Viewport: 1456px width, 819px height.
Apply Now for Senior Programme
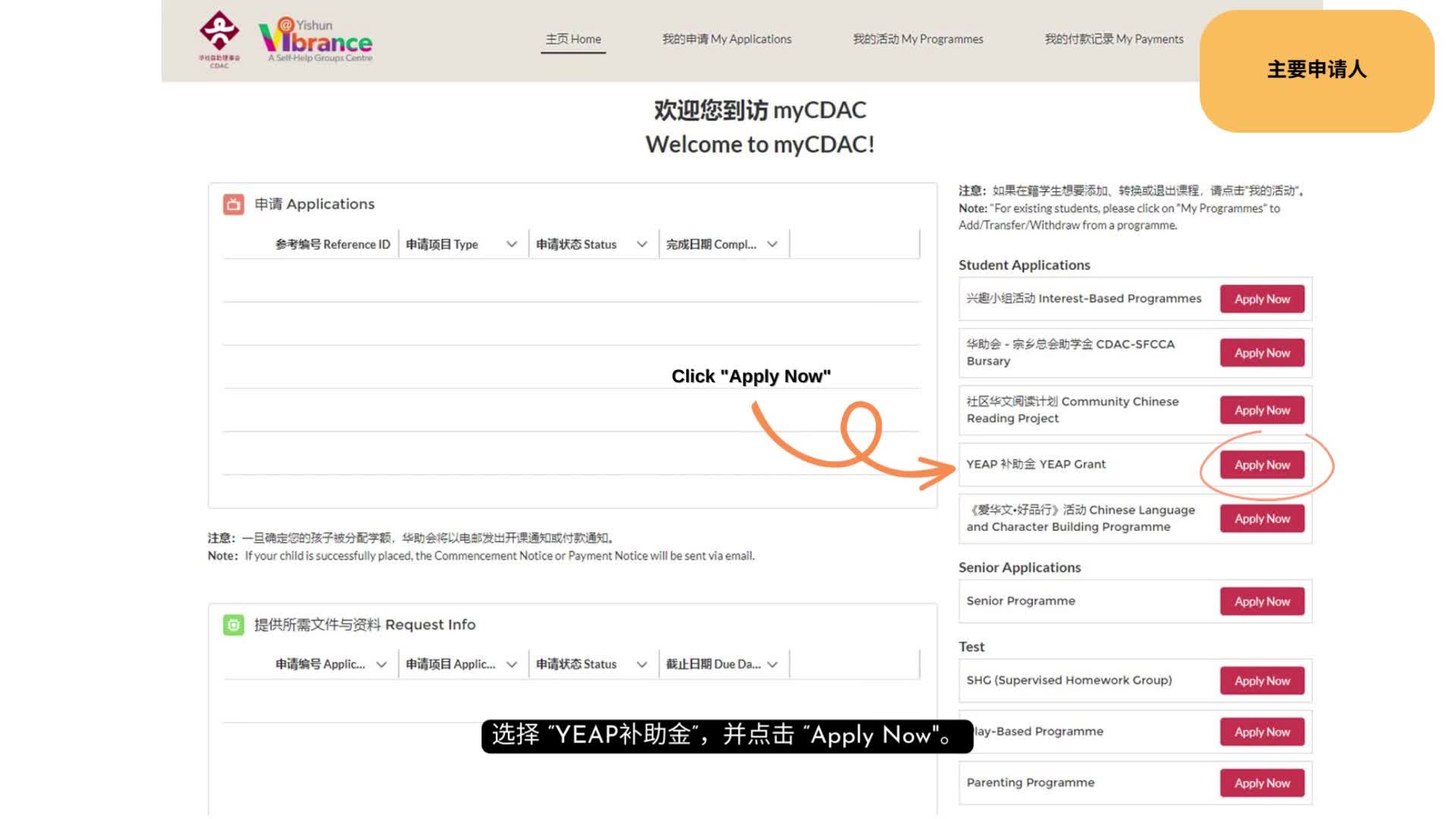click(x=1261, y=601)
